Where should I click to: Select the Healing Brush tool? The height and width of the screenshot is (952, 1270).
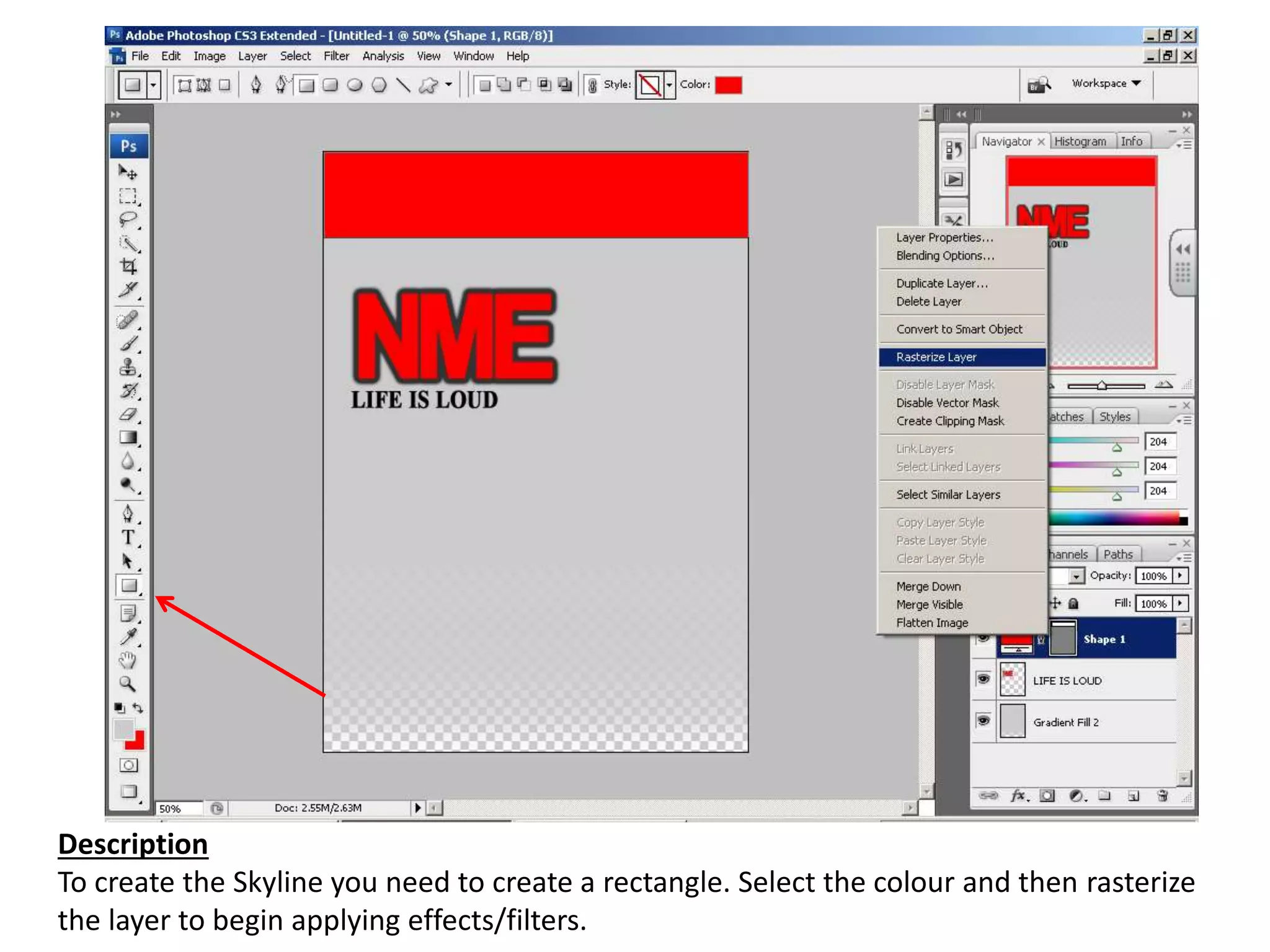(x=128, y=320)
